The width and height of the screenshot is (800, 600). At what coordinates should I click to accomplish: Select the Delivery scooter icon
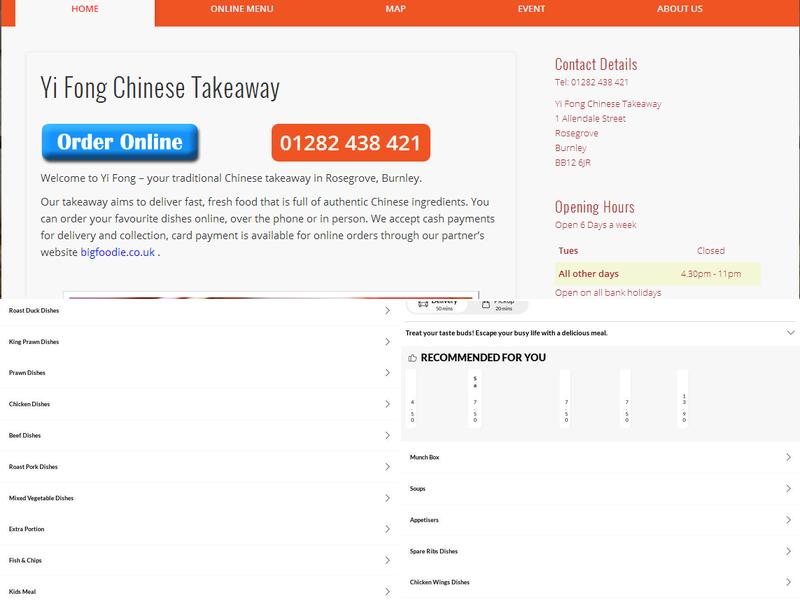click(423, 304)
